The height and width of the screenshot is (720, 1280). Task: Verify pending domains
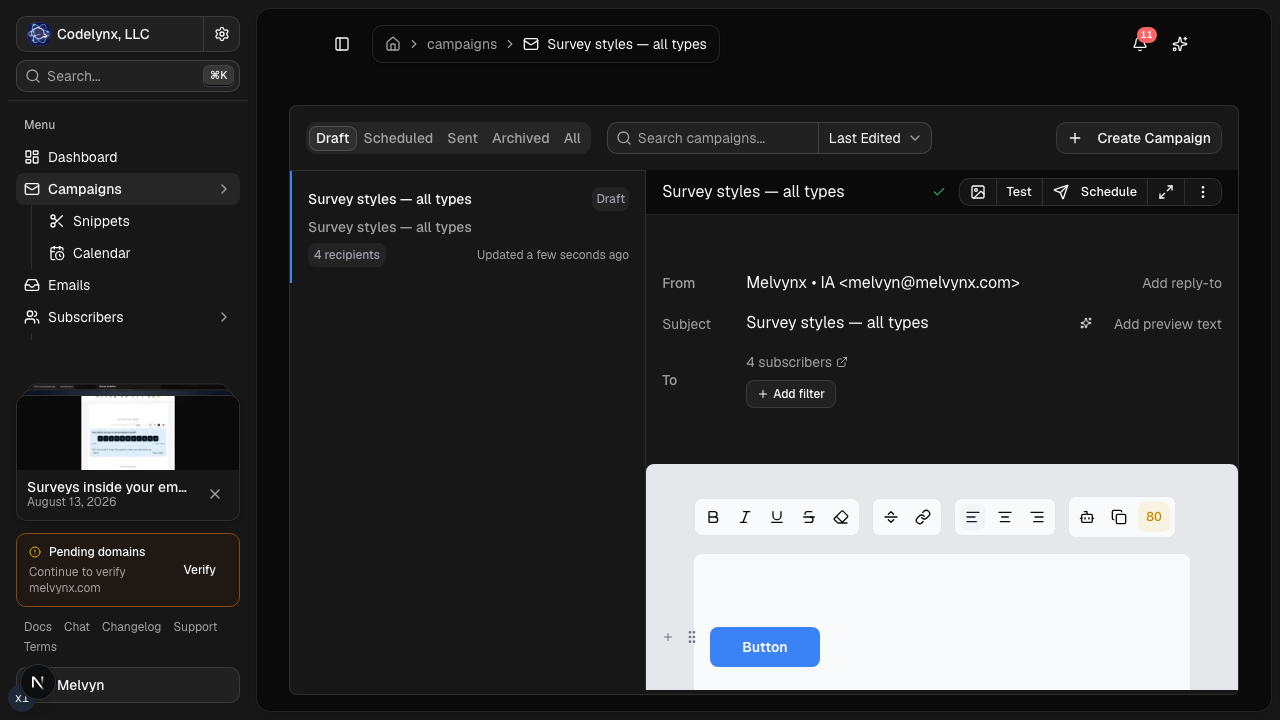click(x=199, y=570)
